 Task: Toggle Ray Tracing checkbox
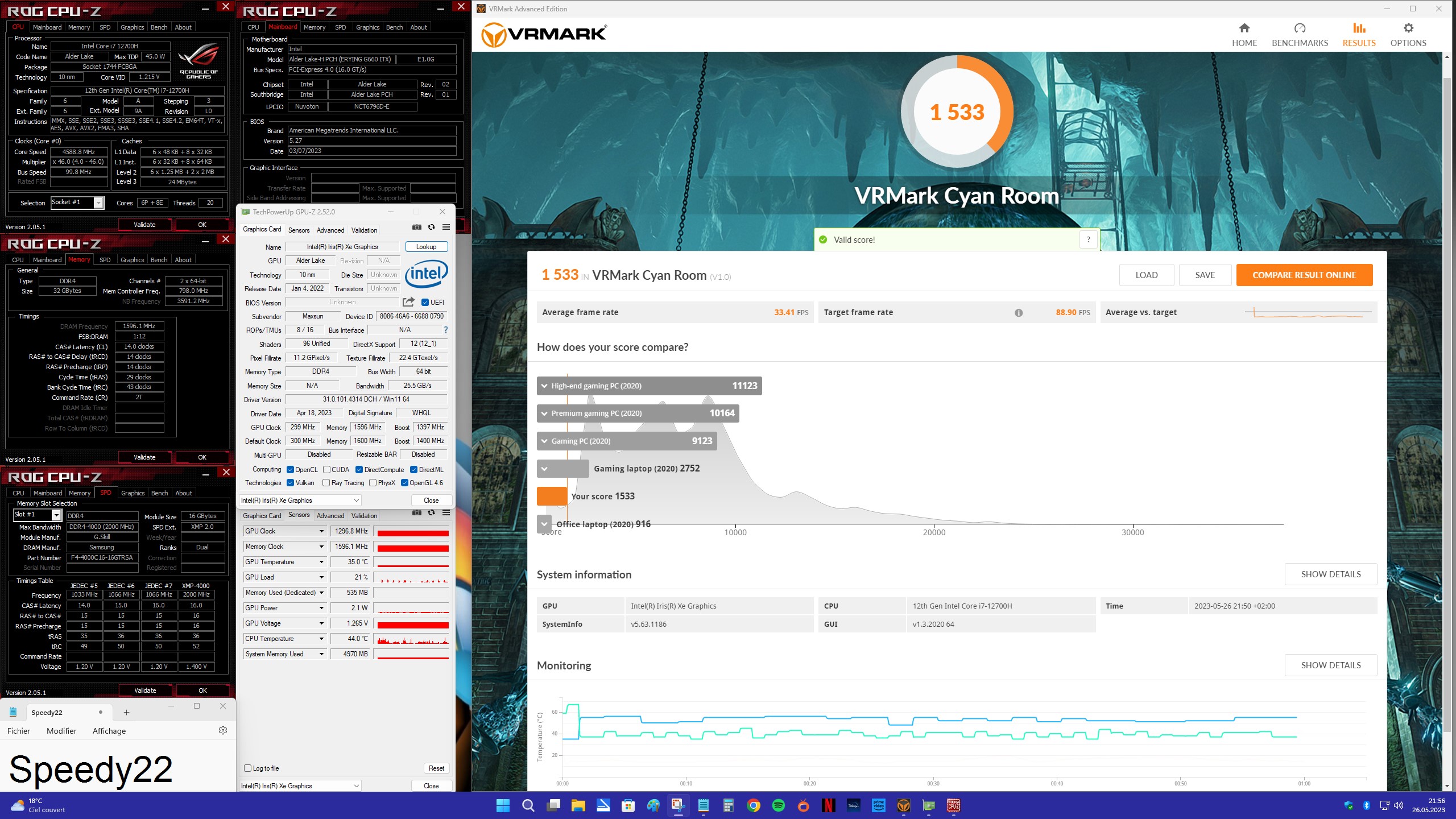click(326, 483)
